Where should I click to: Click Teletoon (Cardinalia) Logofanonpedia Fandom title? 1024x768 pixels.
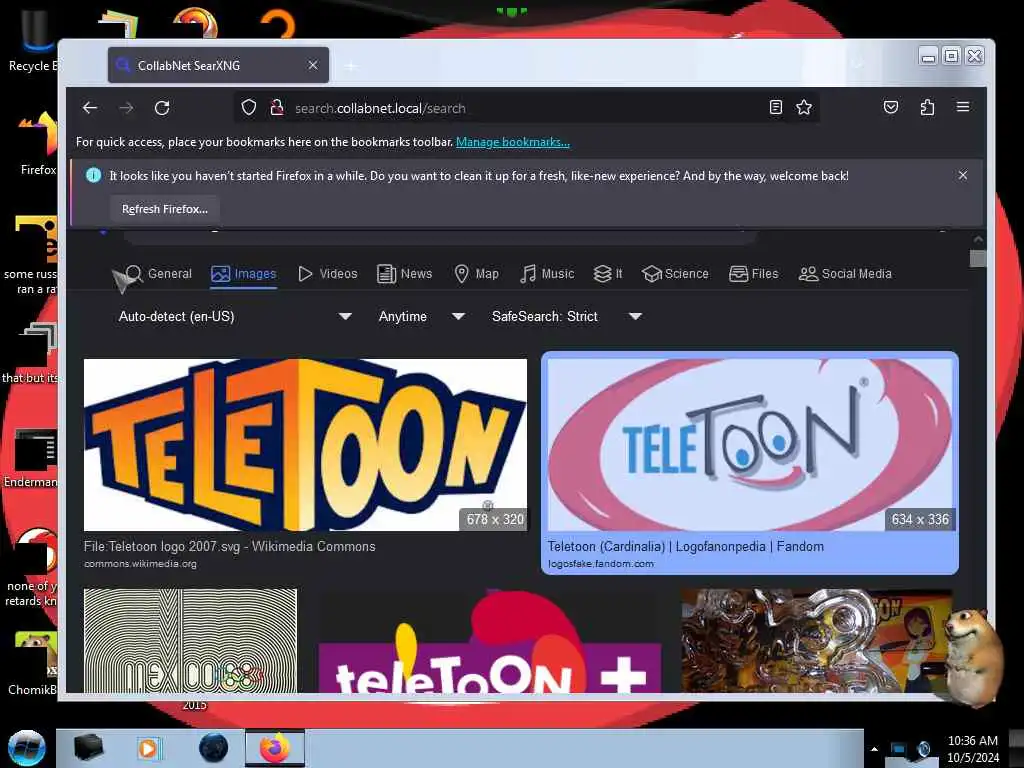(x=686, y=547)
